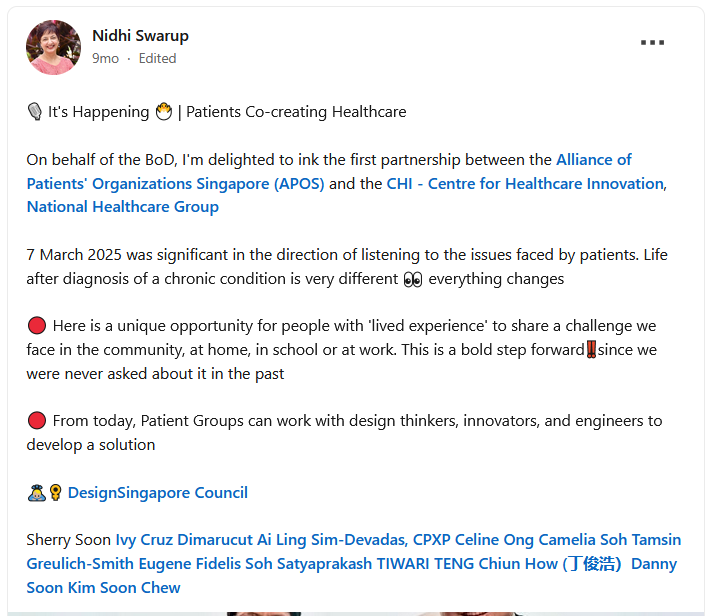The width and height of the screenshot is (712, 616).
Task: Go to DesignSingapore Council page
Action: pyautogui.click(x=158, y=492)
